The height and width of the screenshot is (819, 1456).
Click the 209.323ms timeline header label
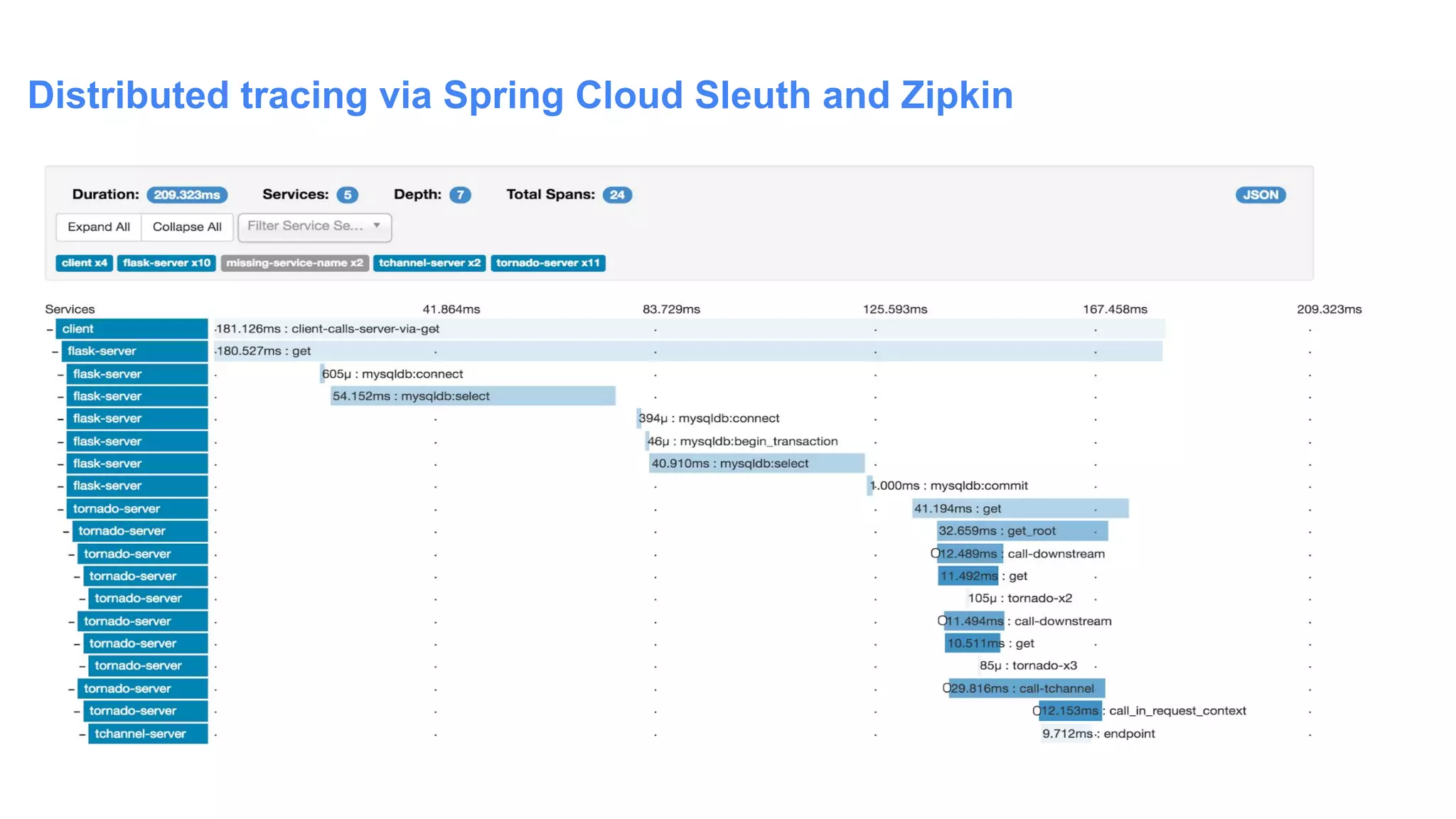point(1329,309)
